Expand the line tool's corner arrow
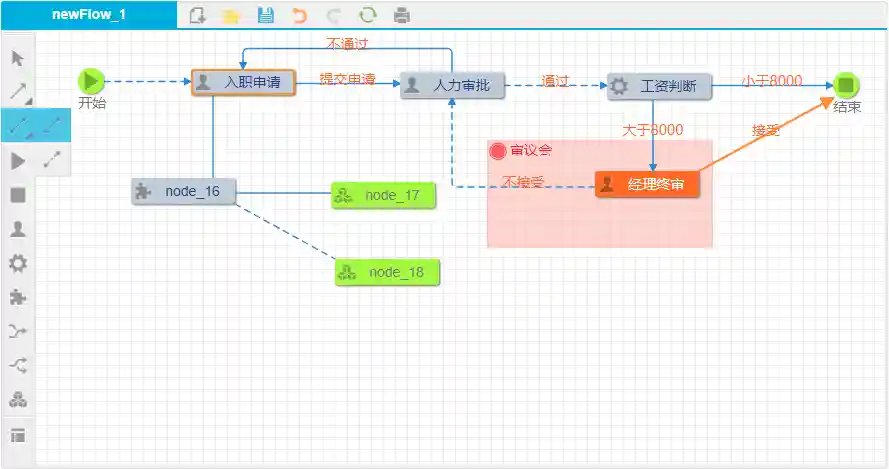Screen dimensions: 889x469 pyautogui.click(x=28, y=101)
